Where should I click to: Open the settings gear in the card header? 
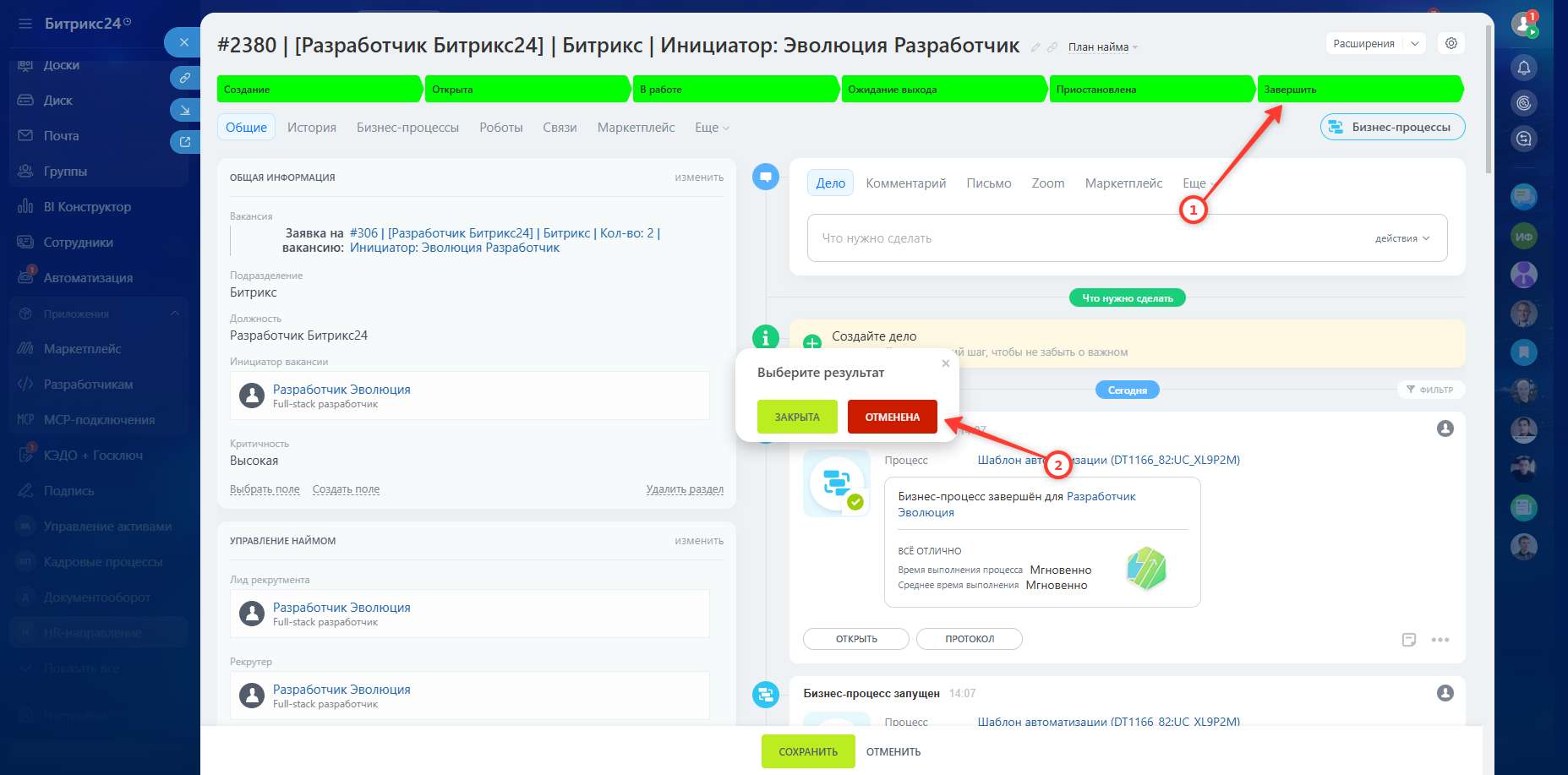click(x=1451, y=43)
